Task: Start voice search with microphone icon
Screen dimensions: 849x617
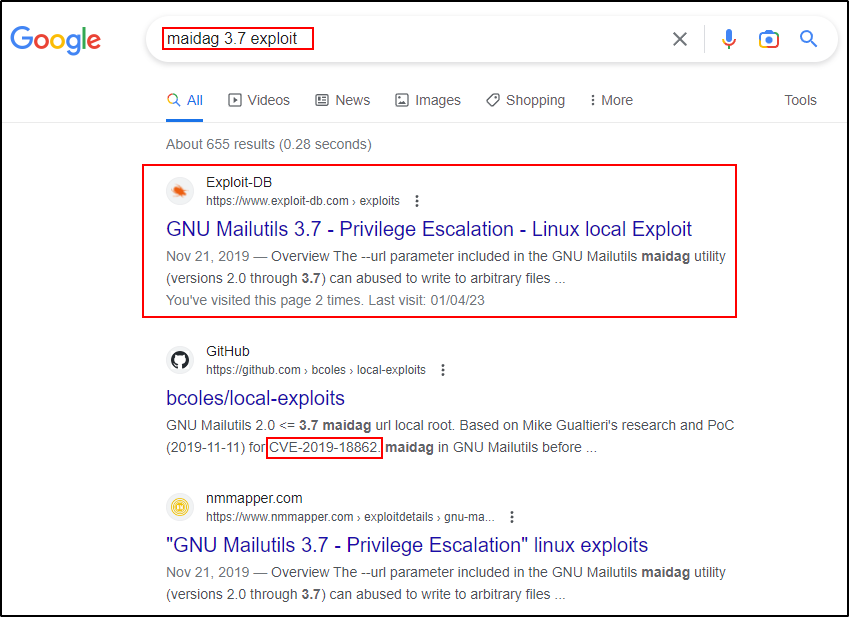Action: tap(729, 39)
